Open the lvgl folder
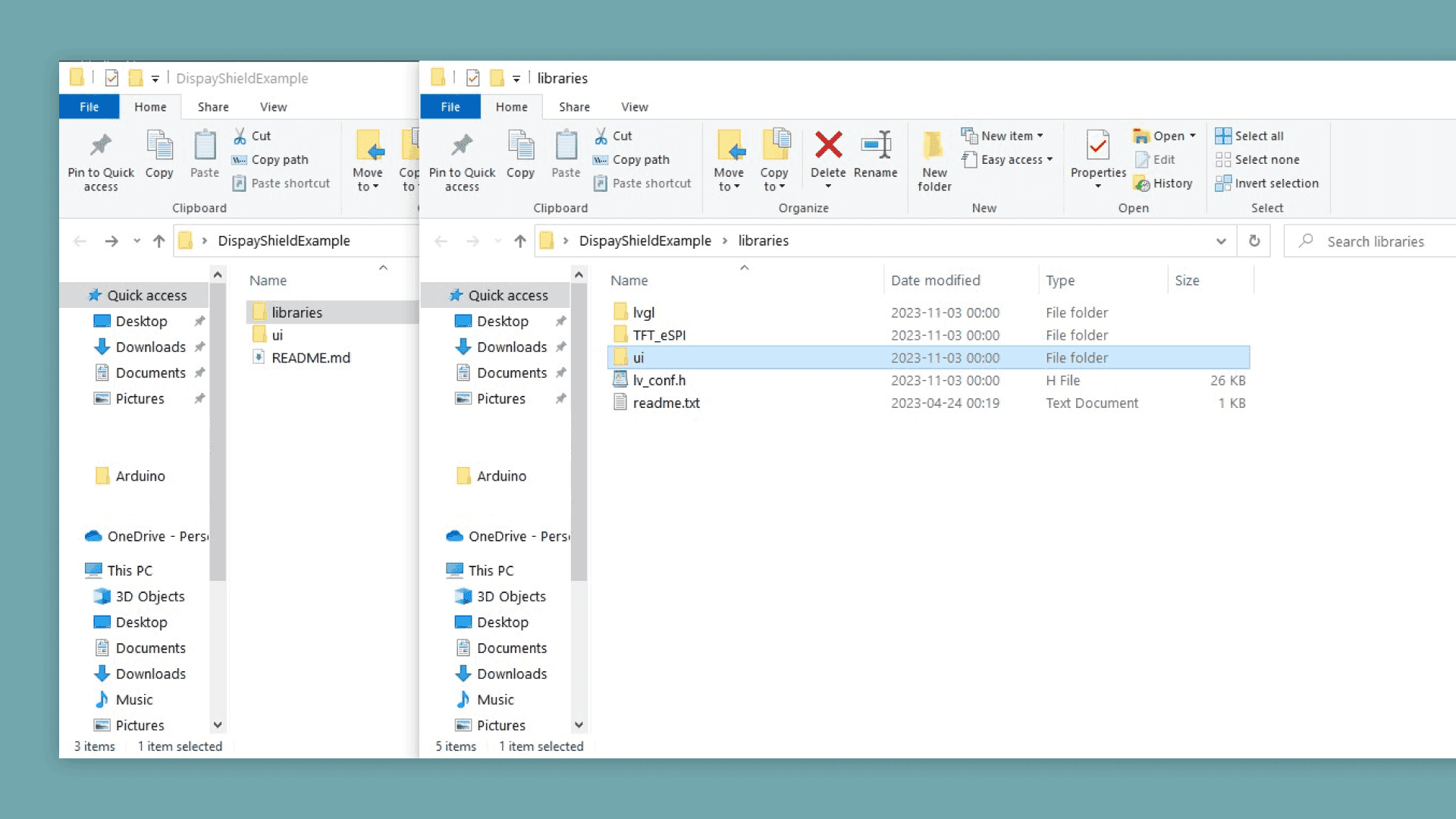The image size is (1456, 819). (x=644, y=312)
